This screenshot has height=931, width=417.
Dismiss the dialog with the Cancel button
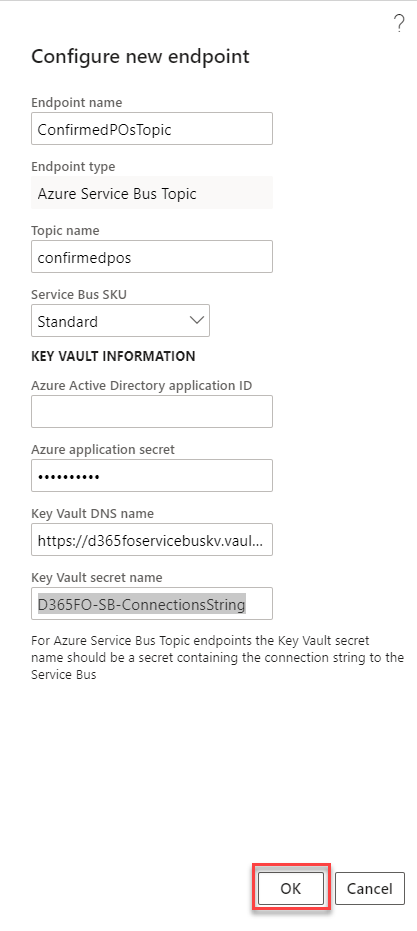pos(369,888)
